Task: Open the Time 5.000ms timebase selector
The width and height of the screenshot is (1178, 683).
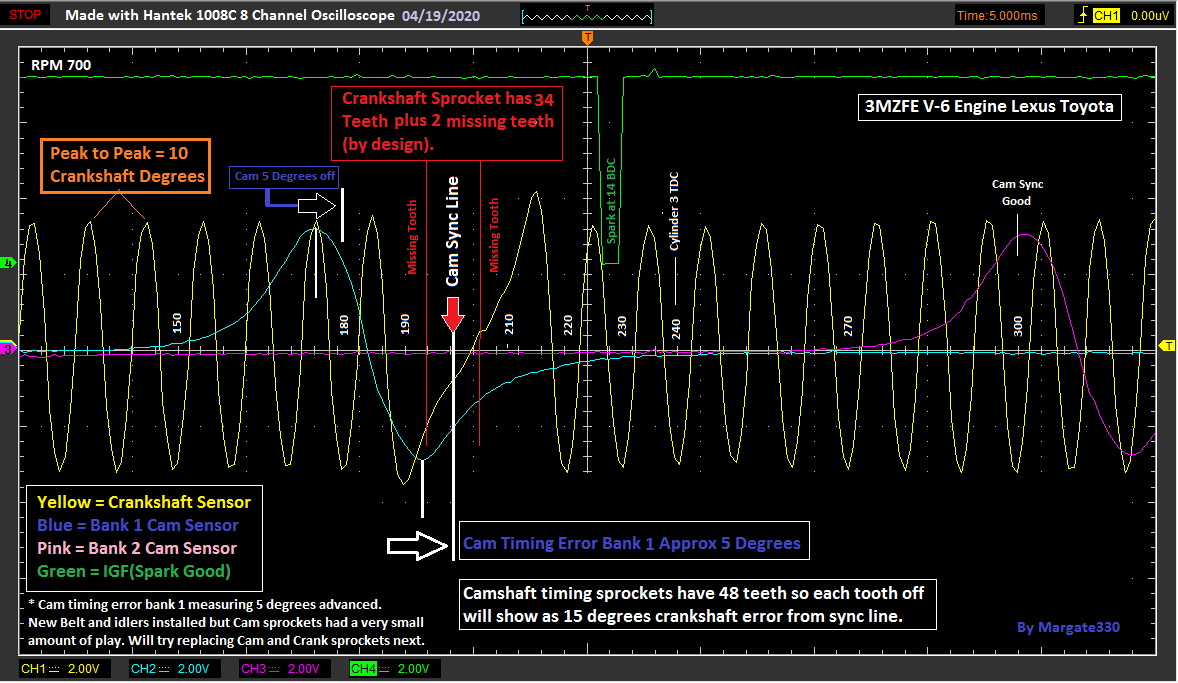Action: [998, 15]
